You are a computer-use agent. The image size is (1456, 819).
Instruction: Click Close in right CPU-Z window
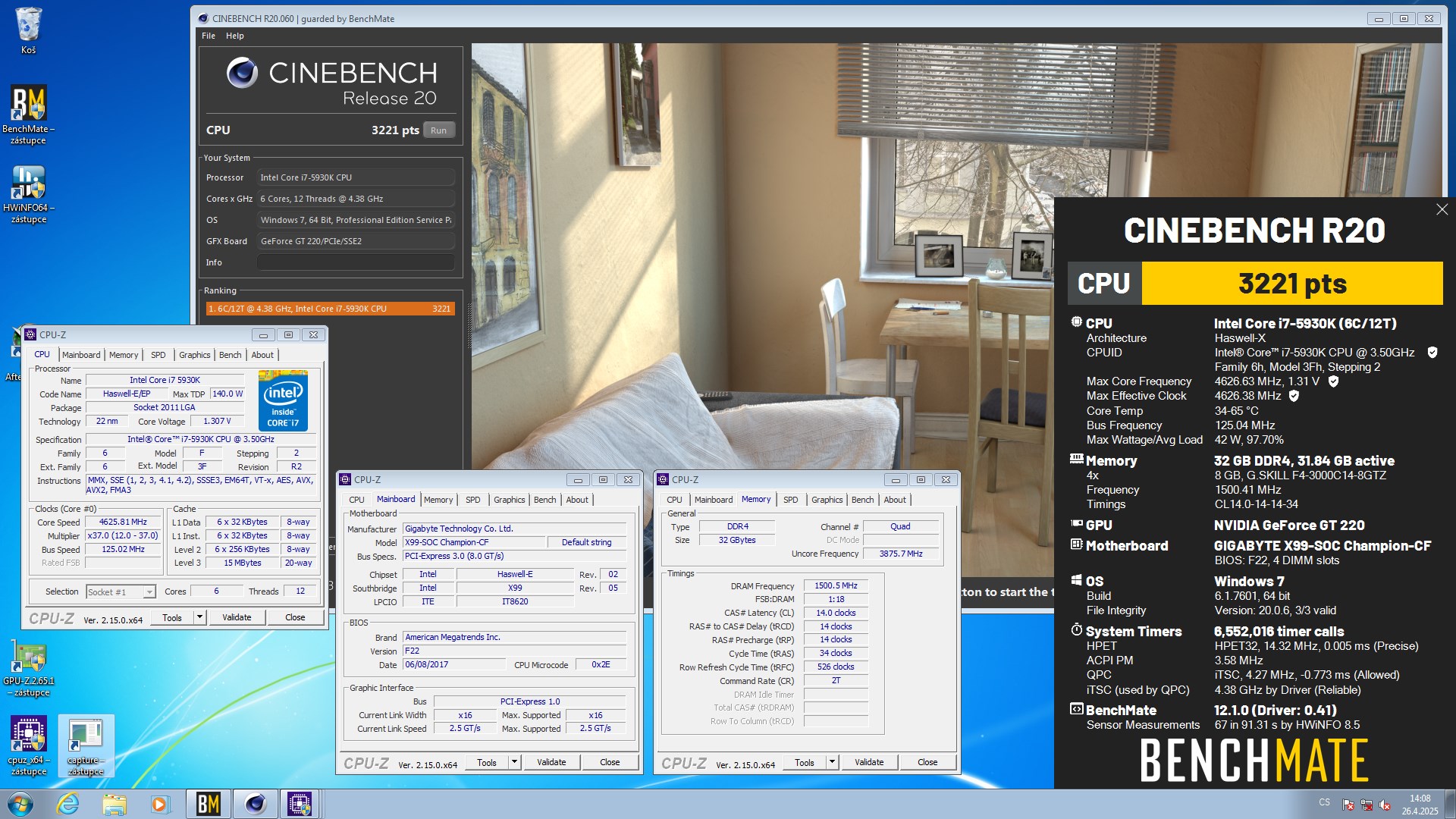pos(927,762)
